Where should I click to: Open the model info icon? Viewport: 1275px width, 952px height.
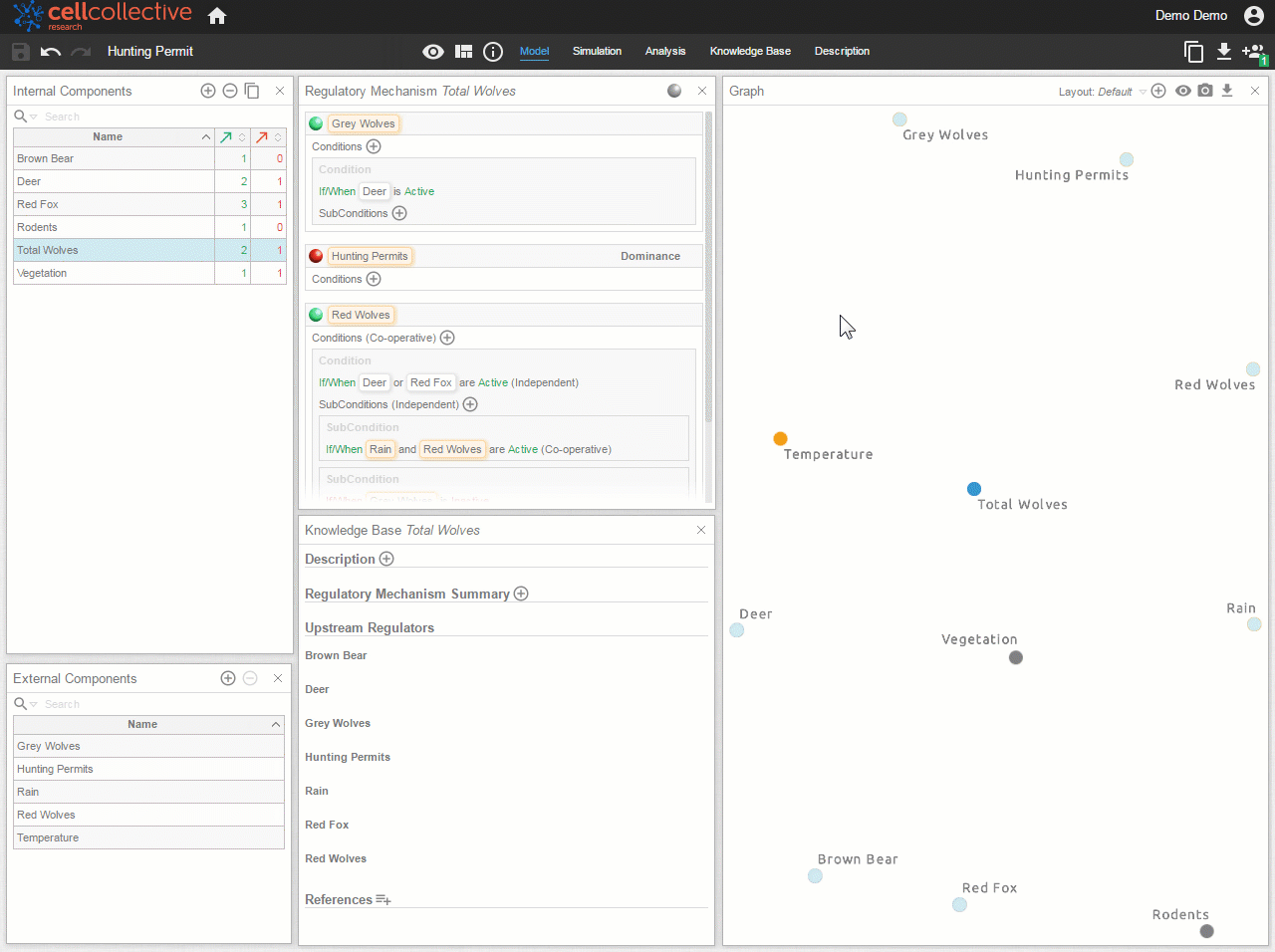click(493, 52)
